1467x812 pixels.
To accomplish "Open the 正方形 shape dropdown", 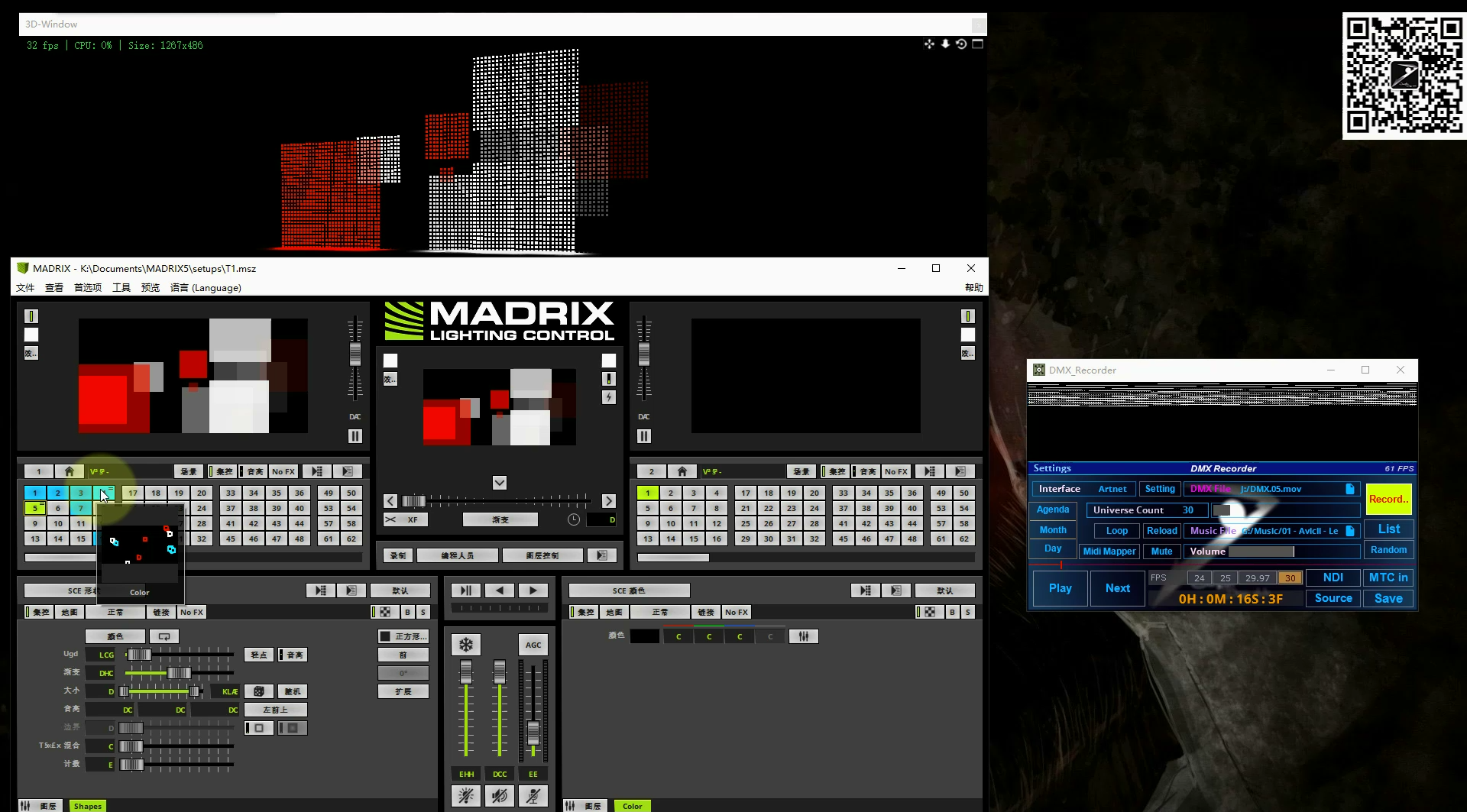I will [x=403, y=636].
